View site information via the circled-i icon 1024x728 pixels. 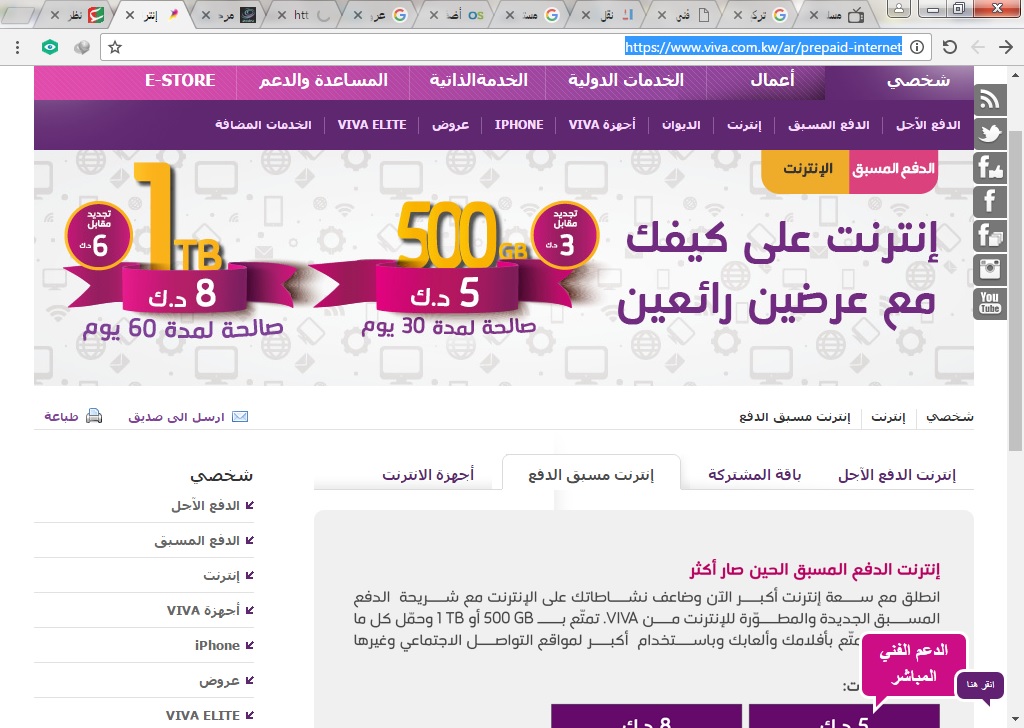(x=917, y=47)
